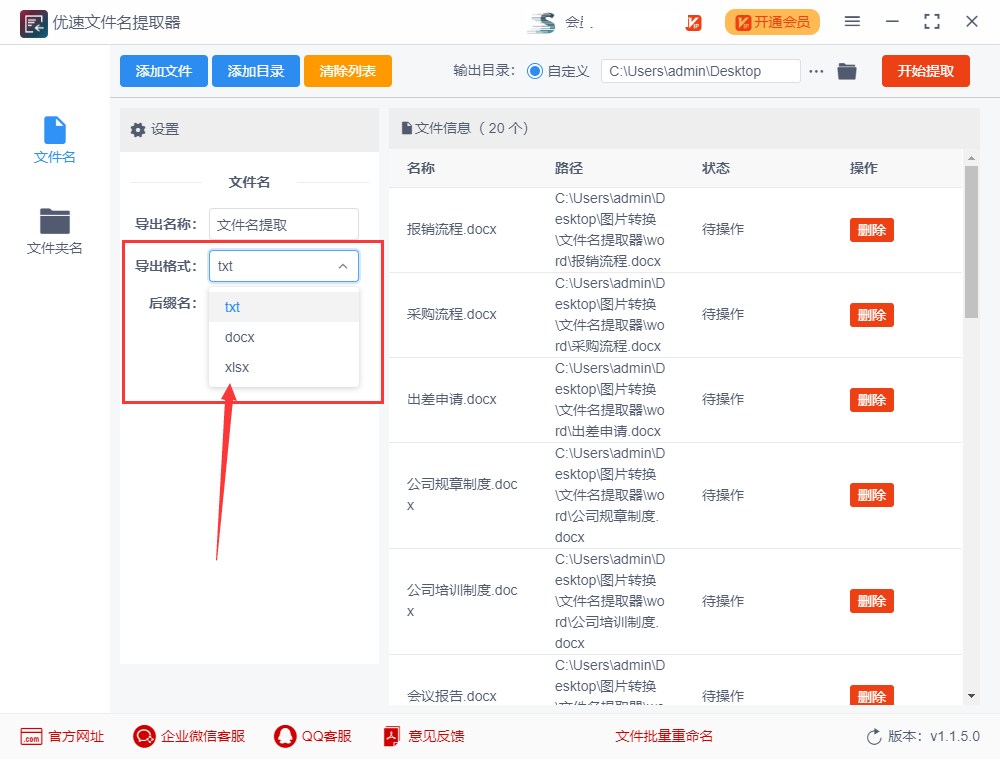Switch to the 文件夹名 sidebar panel
This screenshot has width=1000, height=760.
54,231
